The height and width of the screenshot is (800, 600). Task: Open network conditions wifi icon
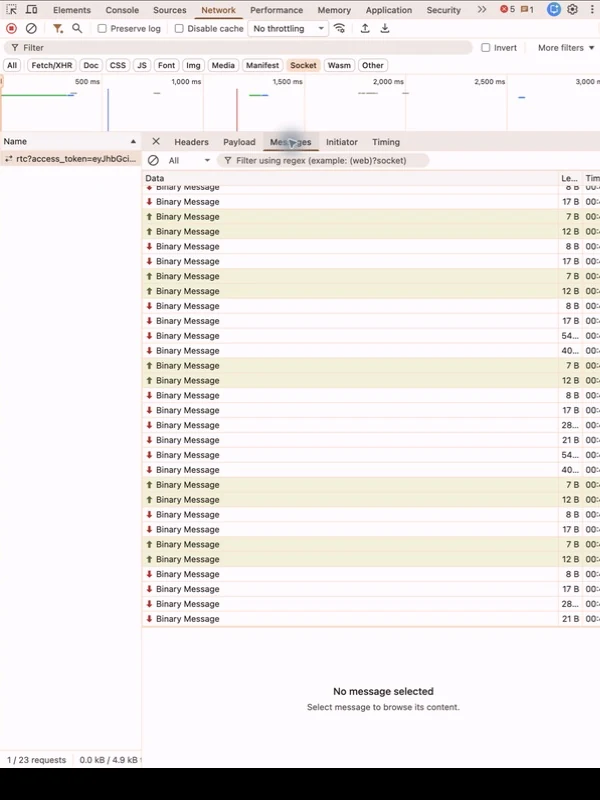[339, 29]
